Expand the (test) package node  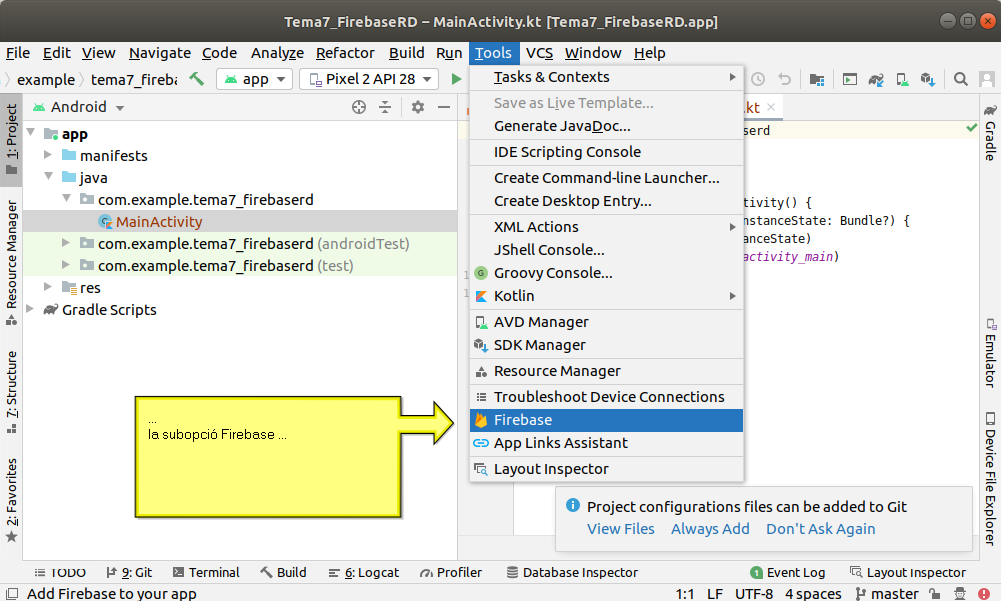point(66,264)
